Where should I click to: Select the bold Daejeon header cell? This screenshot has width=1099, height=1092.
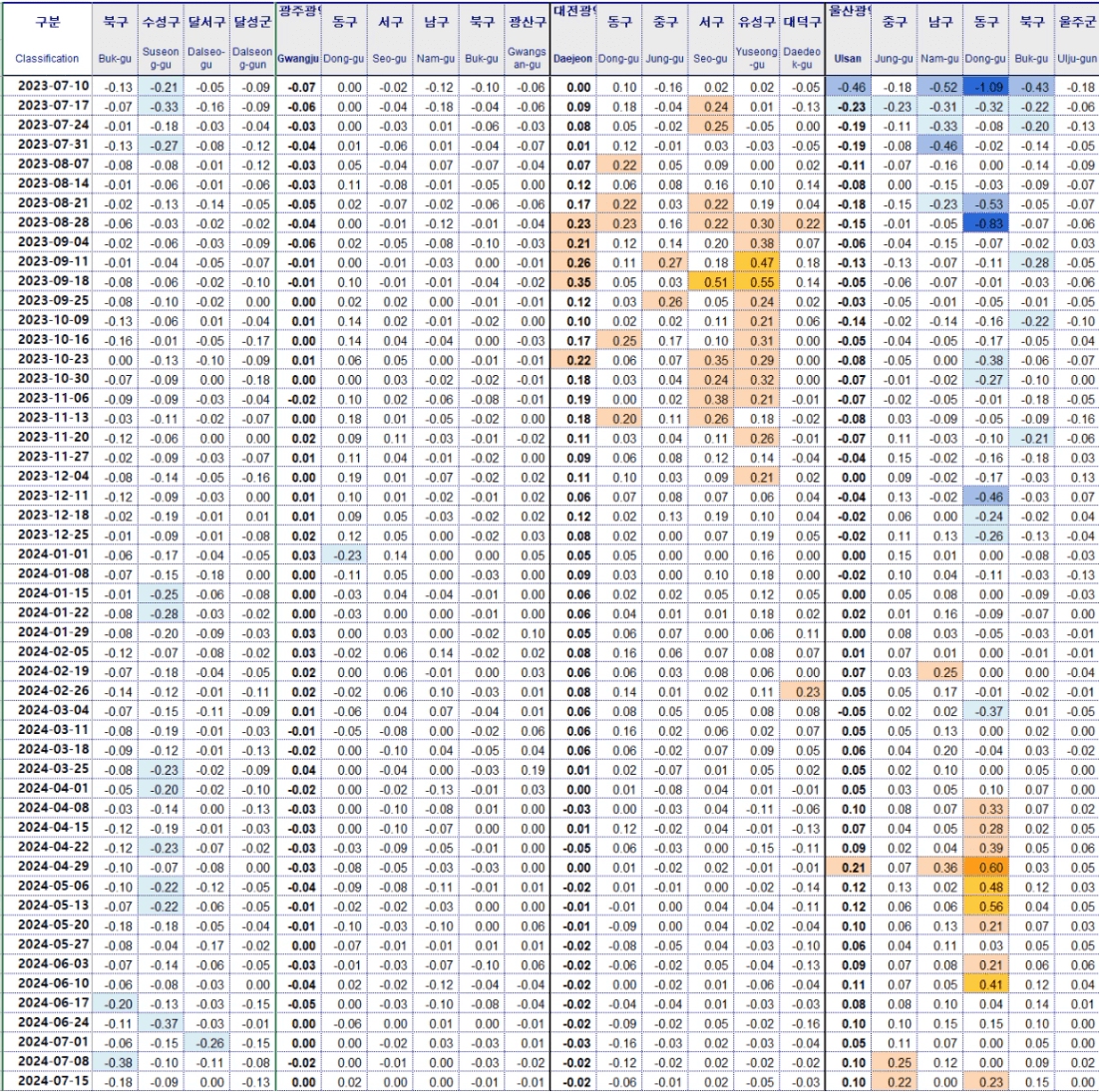(573, 39)
